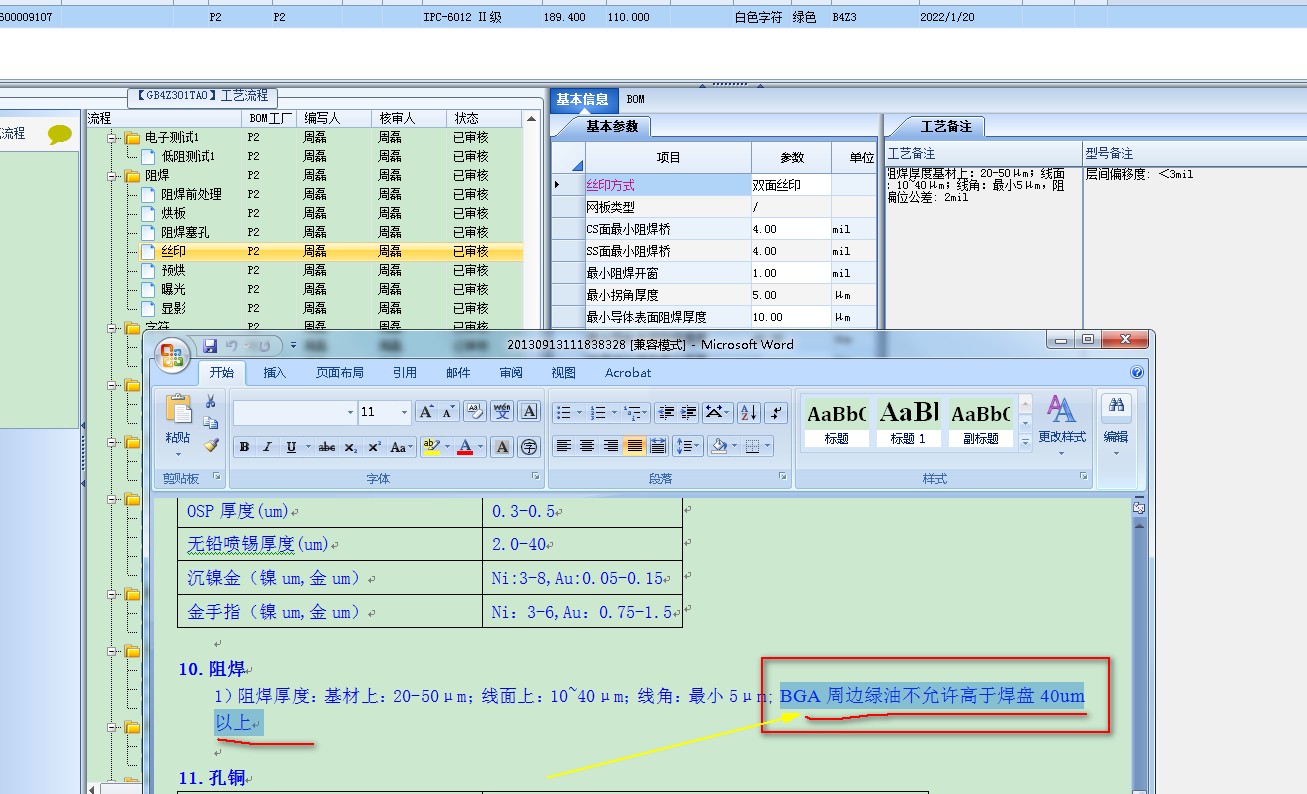Align text to the right

tap(611, 446)
